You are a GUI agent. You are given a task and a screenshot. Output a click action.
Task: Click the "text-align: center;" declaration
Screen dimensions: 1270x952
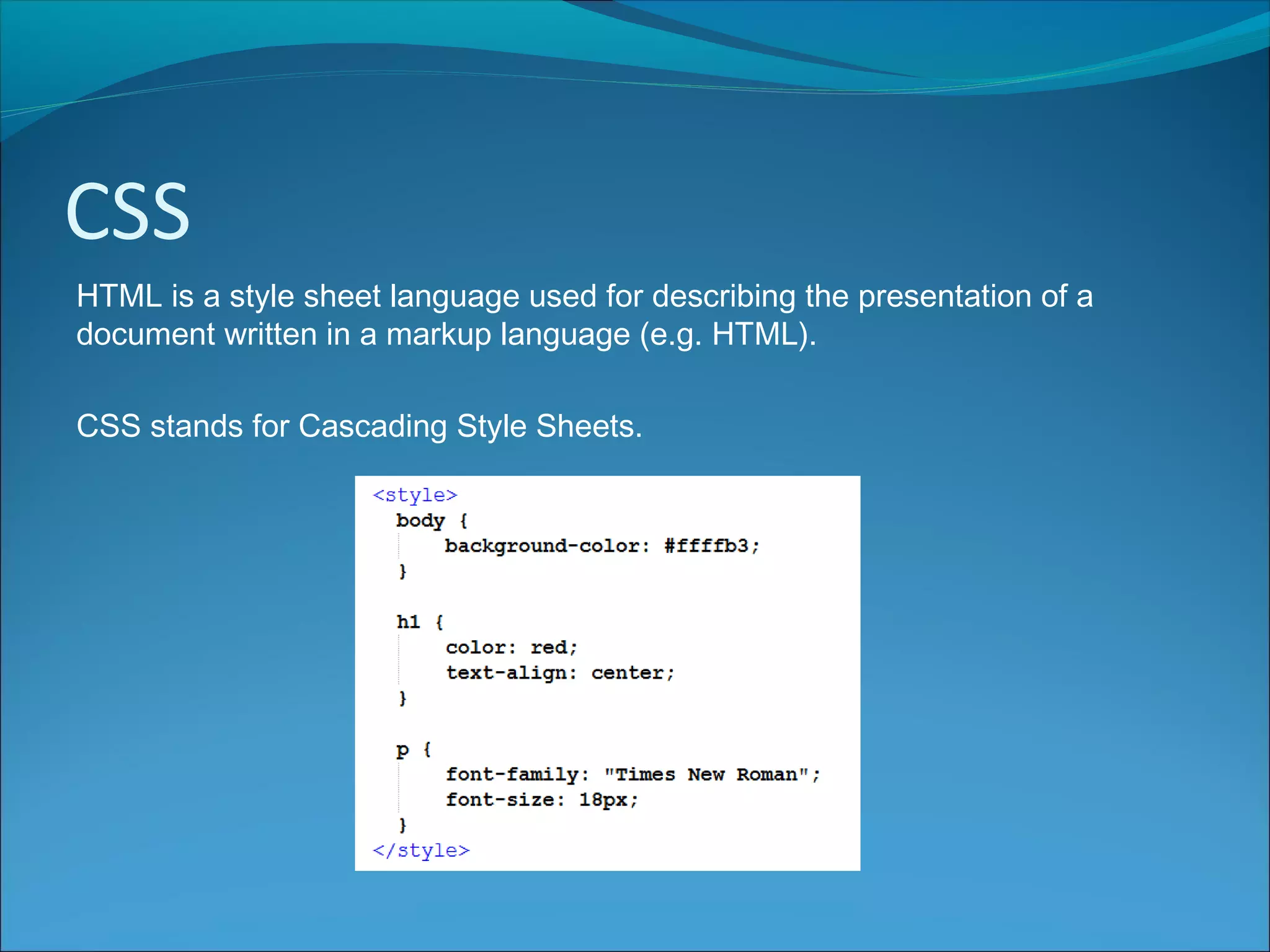tap(560, 673)
